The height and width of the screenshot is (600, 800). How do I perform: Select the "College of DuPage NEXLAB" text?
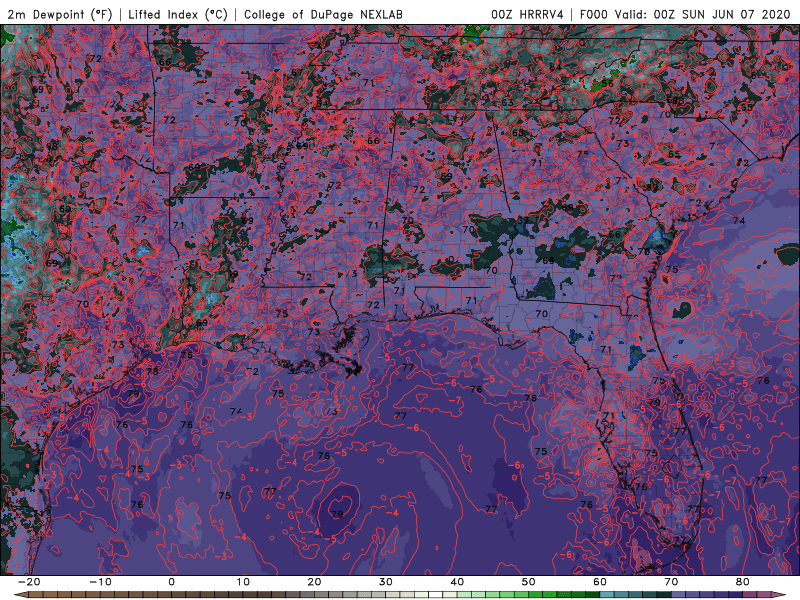pos(323,14)
